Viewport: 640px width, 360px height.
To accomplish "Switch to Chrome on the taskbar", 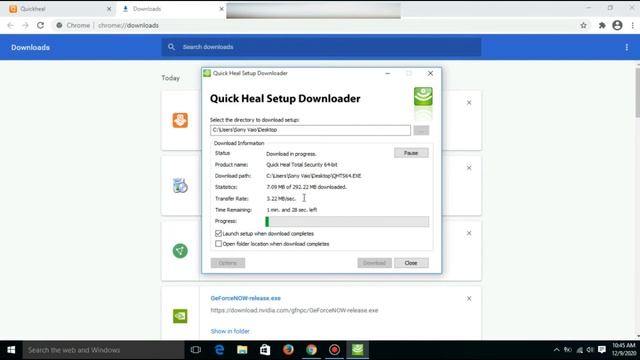I will coord(311,350).
